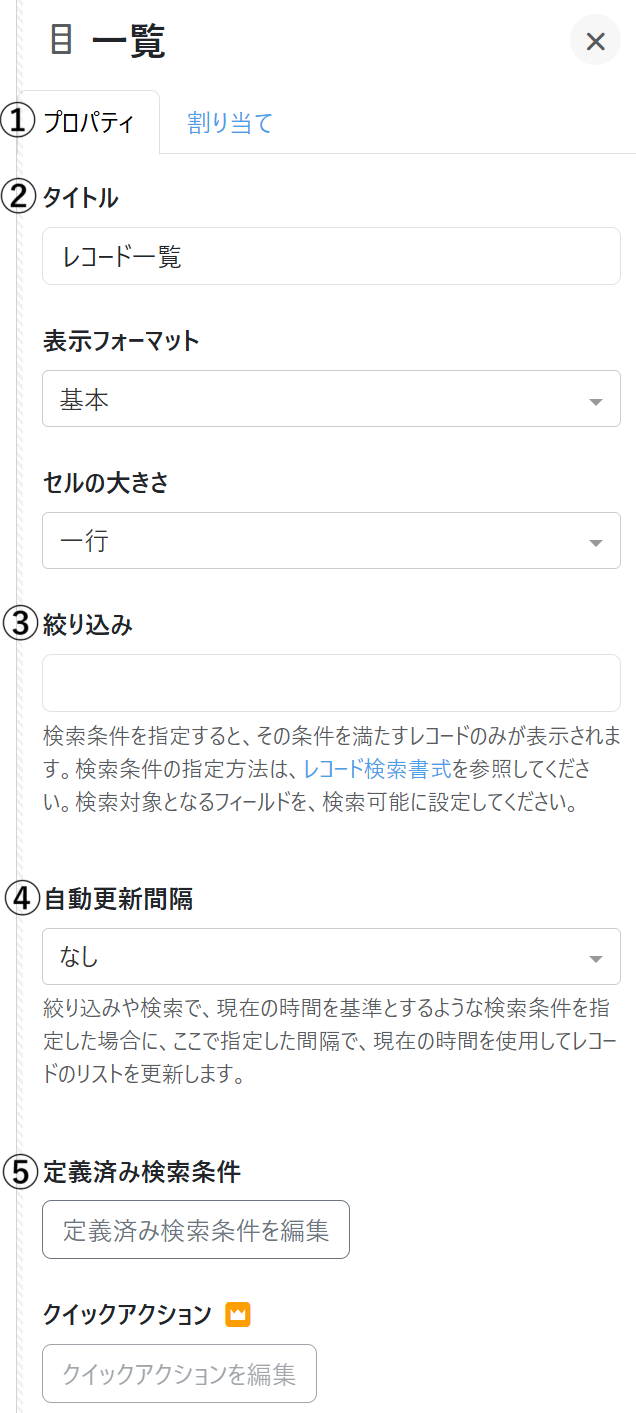636x1413 pixels.
Task: Open the 表示フォーマット dropdown
Action: 331,399
